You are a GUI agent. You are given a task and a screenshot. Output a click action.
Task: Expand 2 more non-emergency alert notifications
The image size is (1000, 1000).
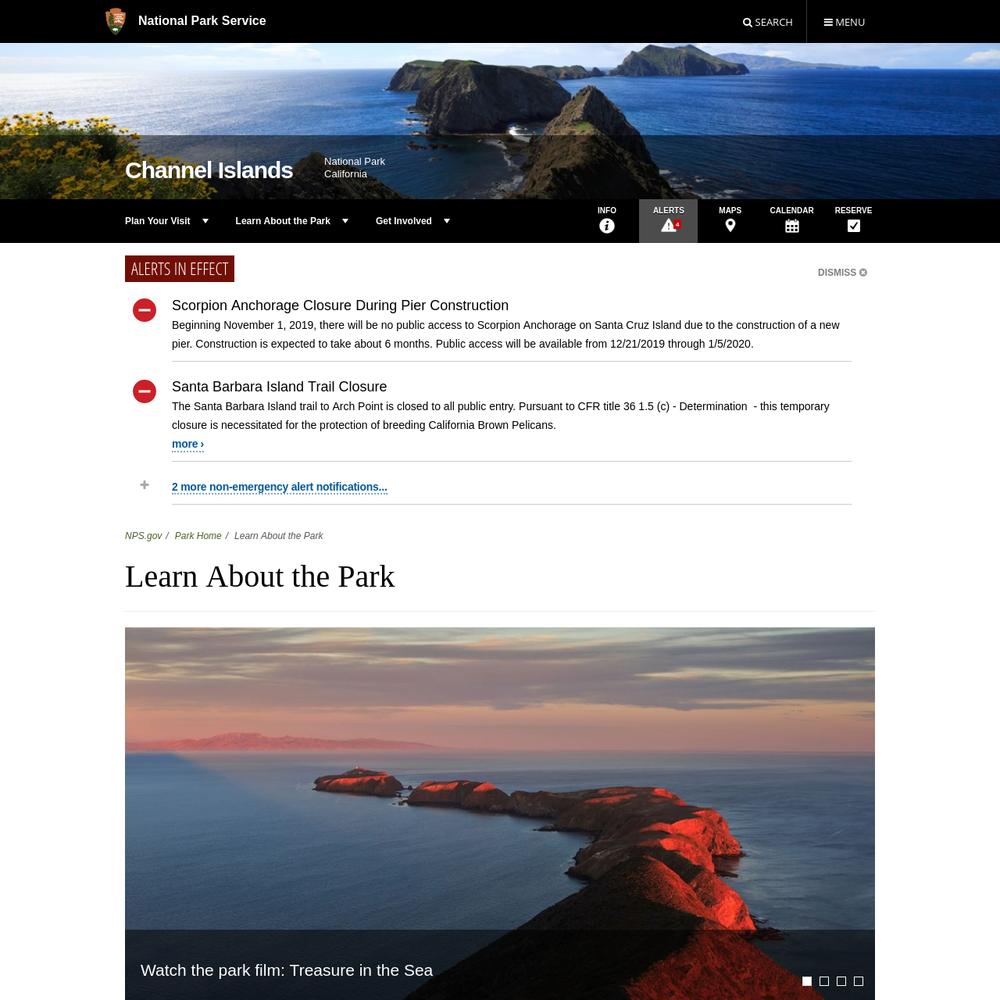click(x=279, y=487)
